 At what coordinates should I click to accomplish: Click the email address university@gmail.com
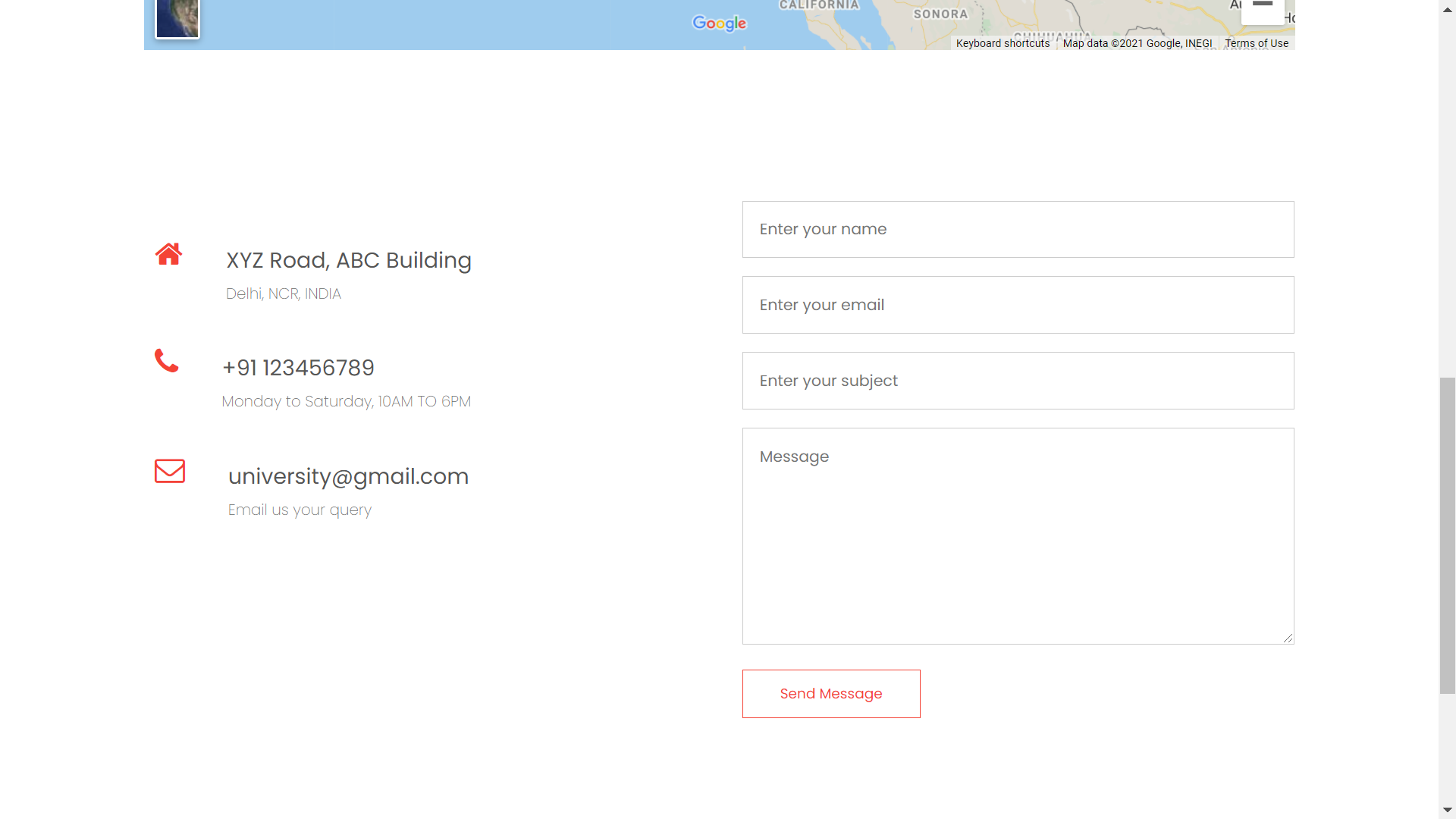[349, 476]
